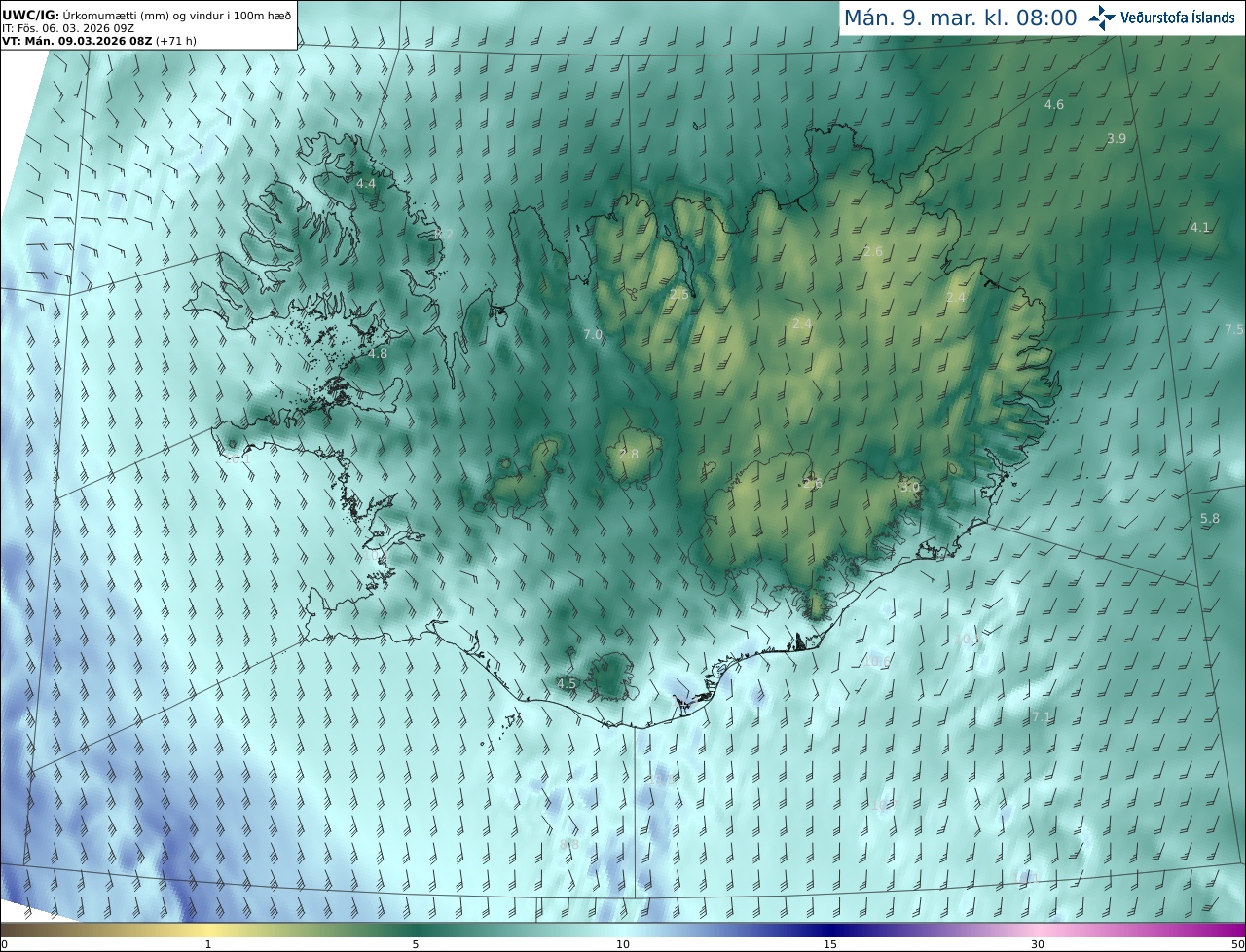
Task: Click the value 4.6 in the northeast sea
Action: click(1054, 104)
